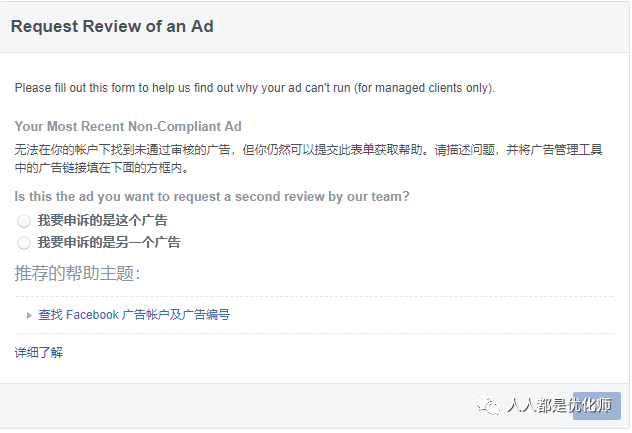Click the Request Review of an Ad title
The image size is (632, 433).
(112, 26)
